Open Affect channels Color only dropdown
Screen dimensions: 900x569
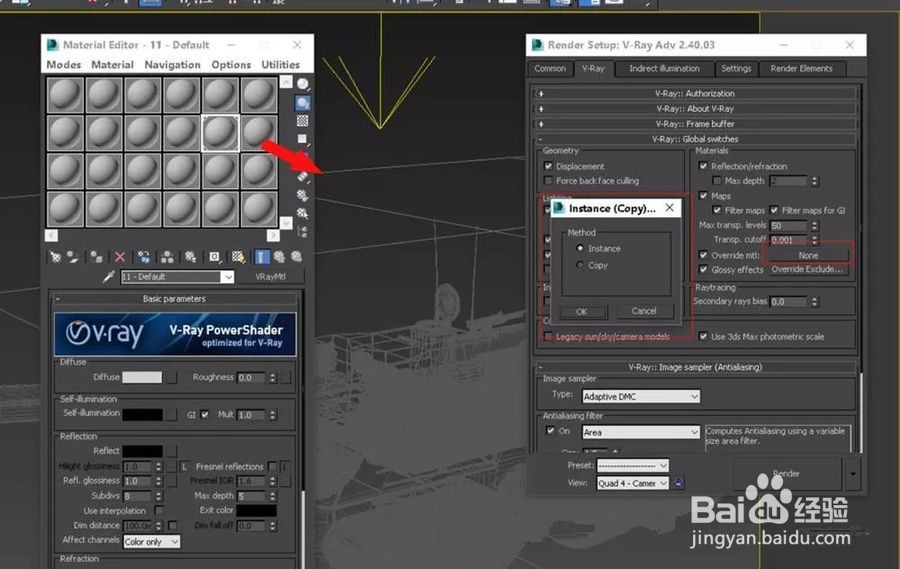point(152,542)
